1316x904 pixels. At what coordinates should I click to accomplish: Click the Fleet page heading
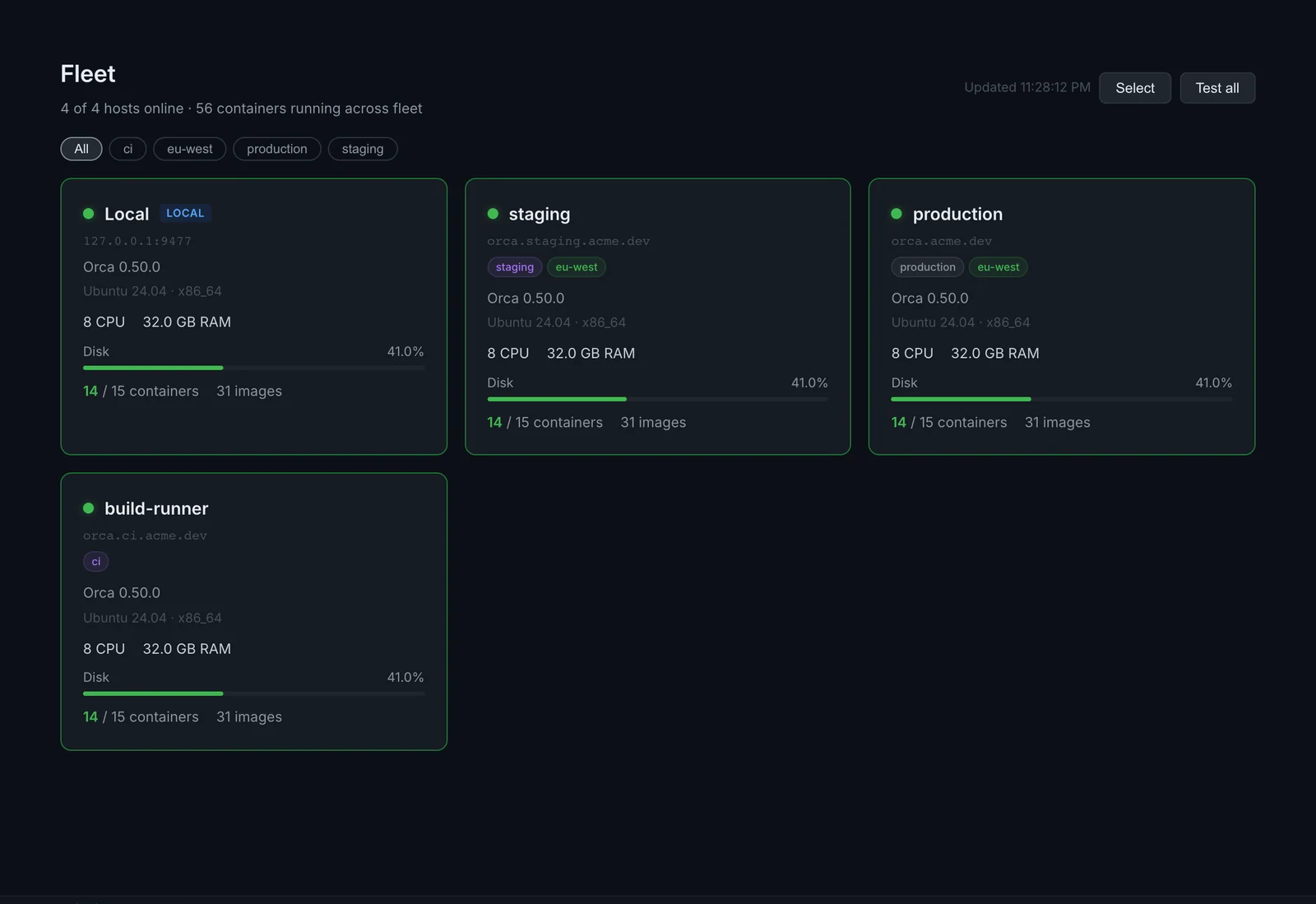pos(88,74)
